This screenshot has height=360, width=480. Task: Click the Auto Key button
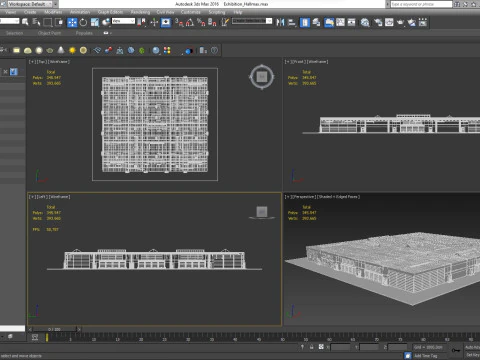472,347
